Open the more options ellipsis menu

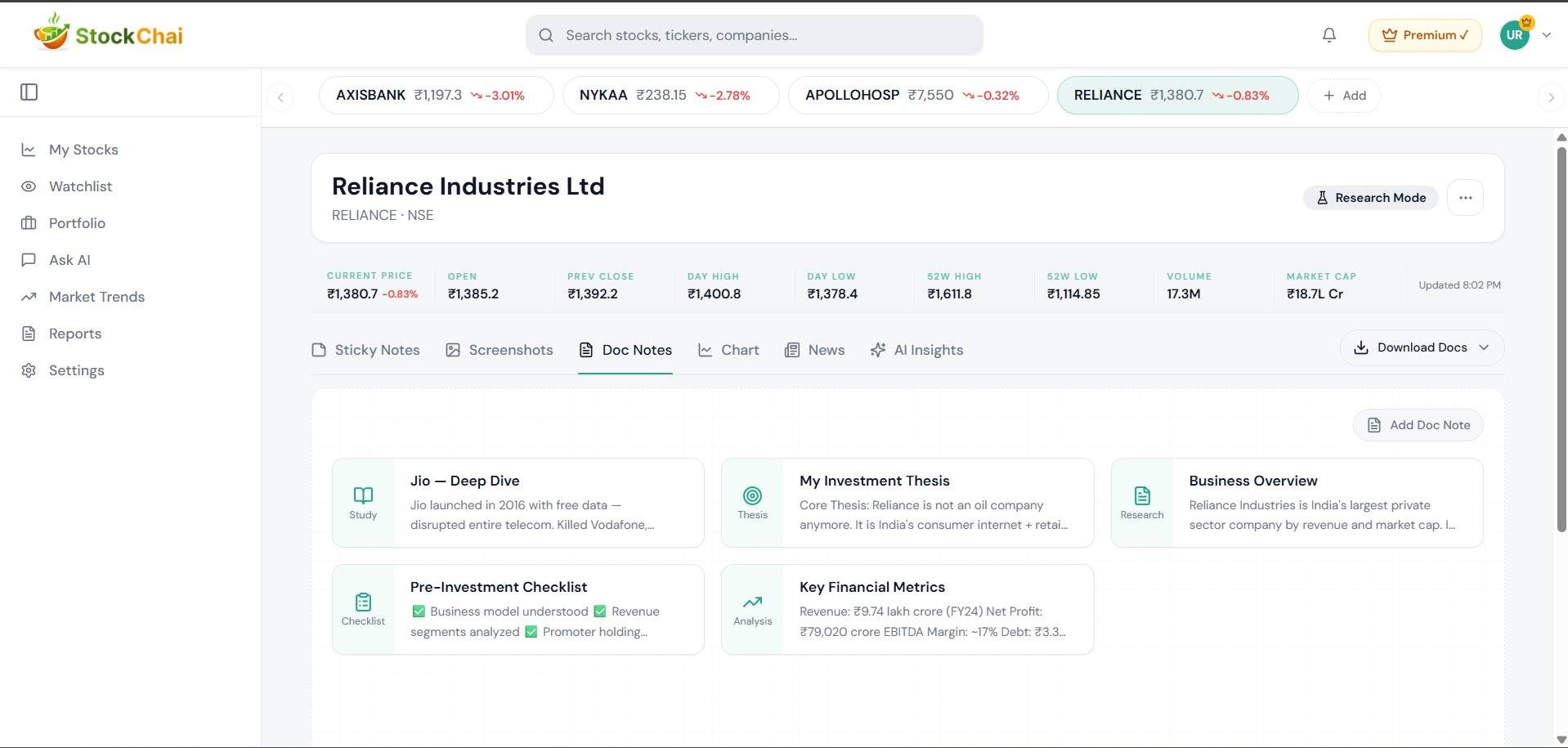[1465, 197]
